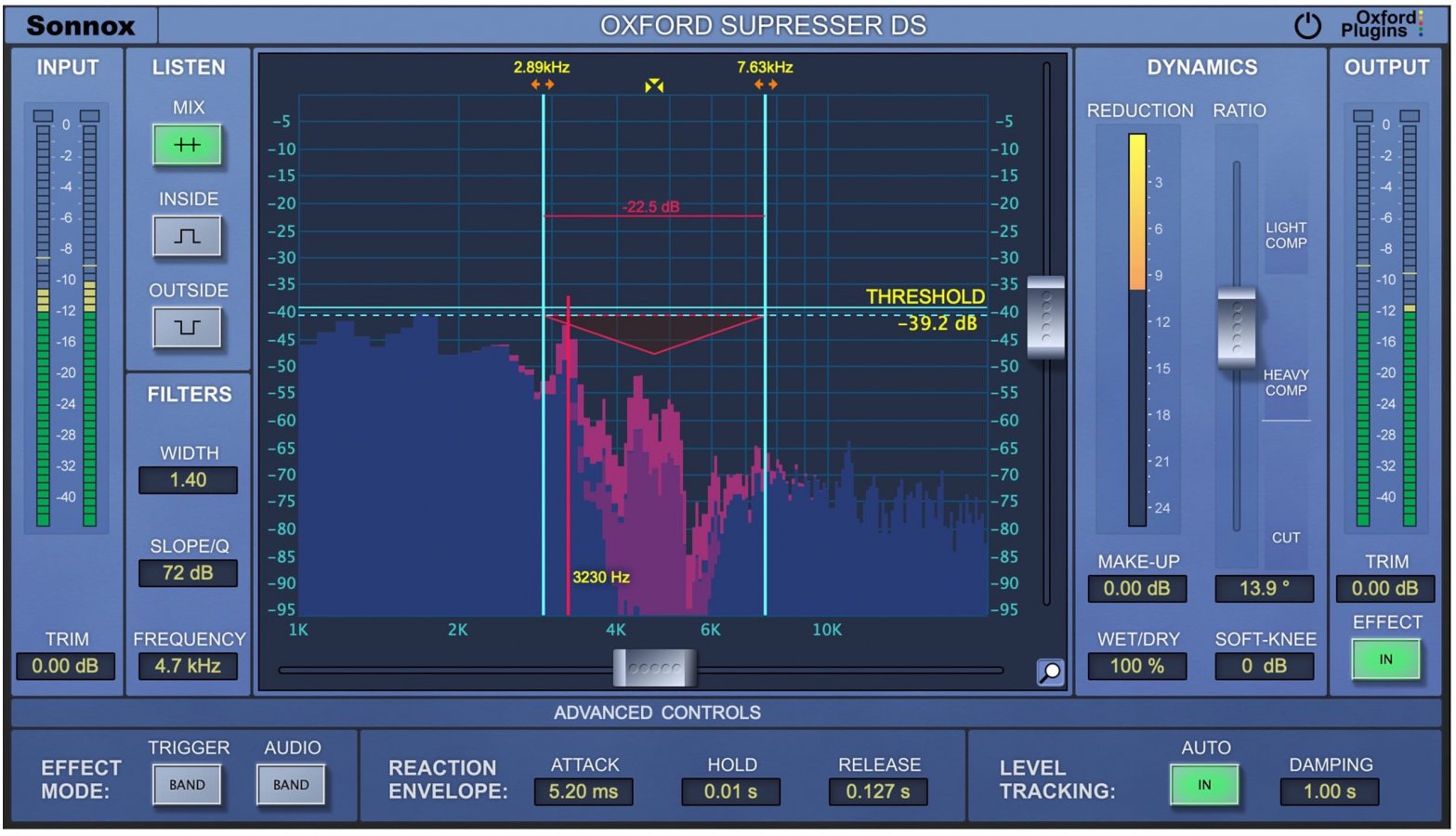Click the 2.89kHz lower band arrows
Screen dimensions: 1456x836
coord(543,85)
